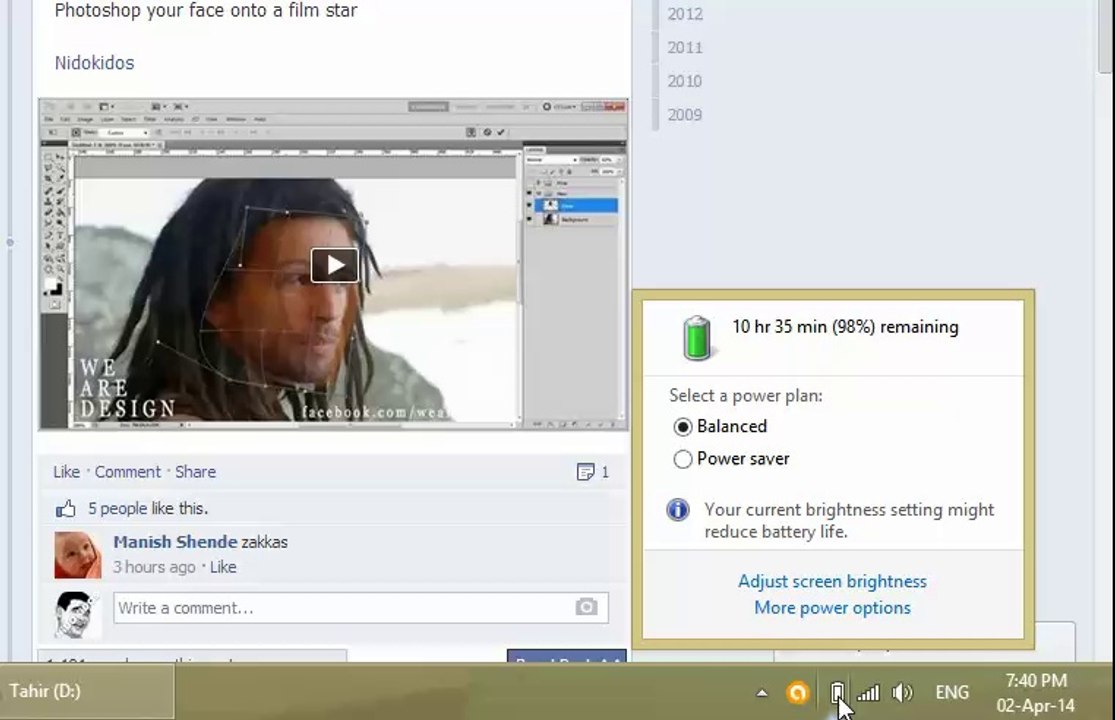Viewport: 1115px width, 720px height.
Task: Open More power options link
Action: [x=832, y=608]
